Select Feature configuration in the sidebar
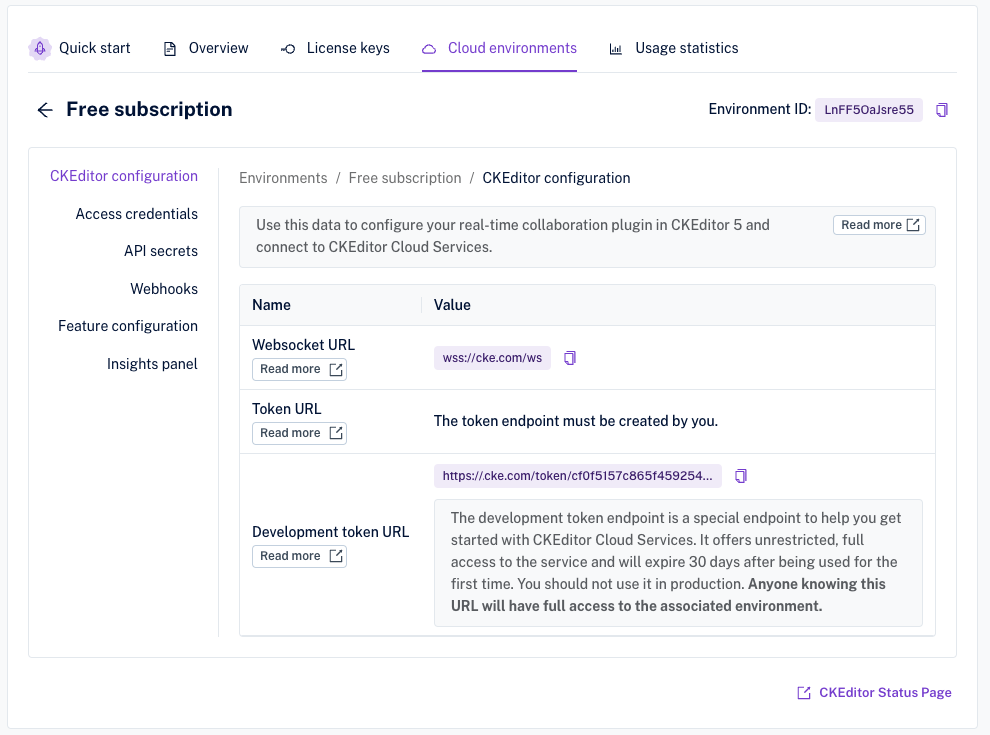990x735 pixels. [x=128, y=326]
